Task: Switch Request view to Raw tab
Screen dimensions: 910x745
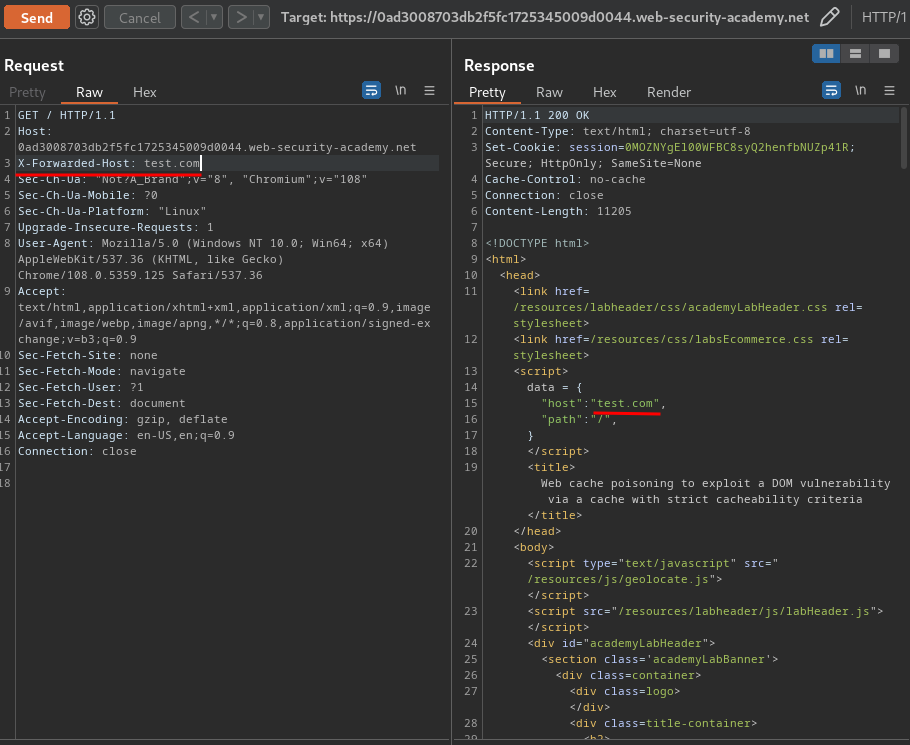Action: click(x=89, y=92)
